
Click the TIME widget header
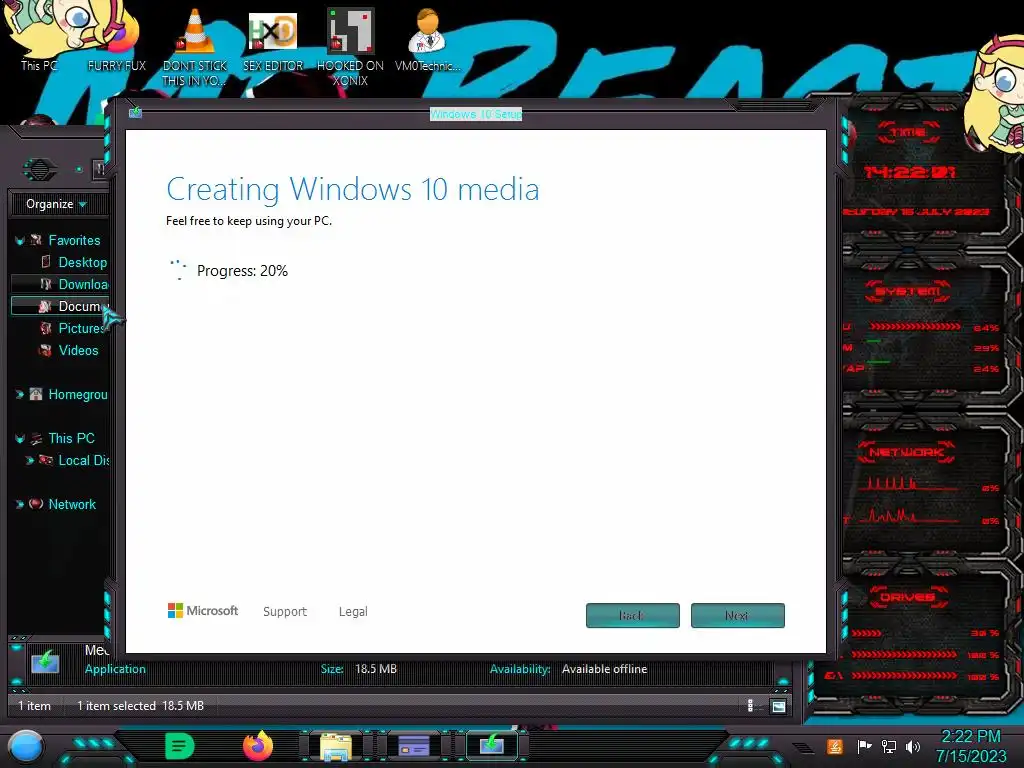[x=908, y=132]
